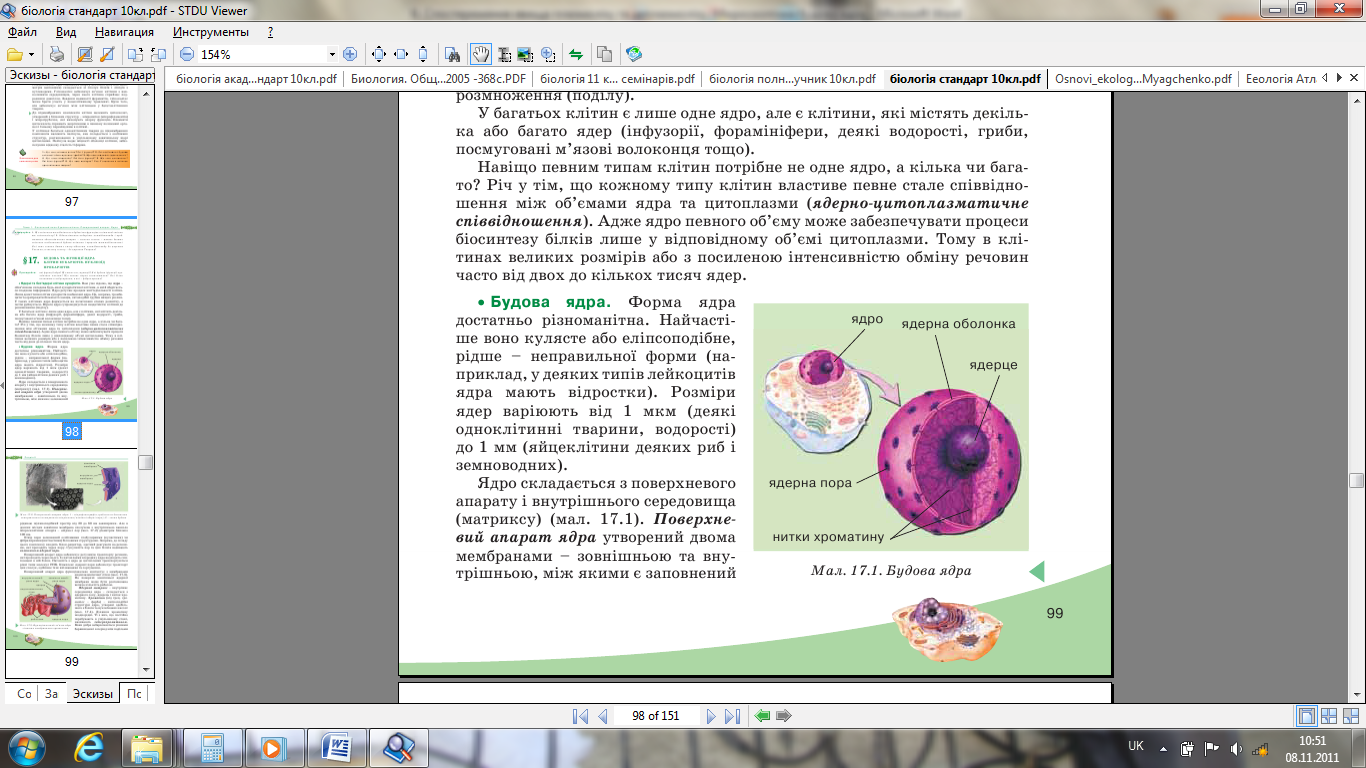Click the fit page size icon

379,54
